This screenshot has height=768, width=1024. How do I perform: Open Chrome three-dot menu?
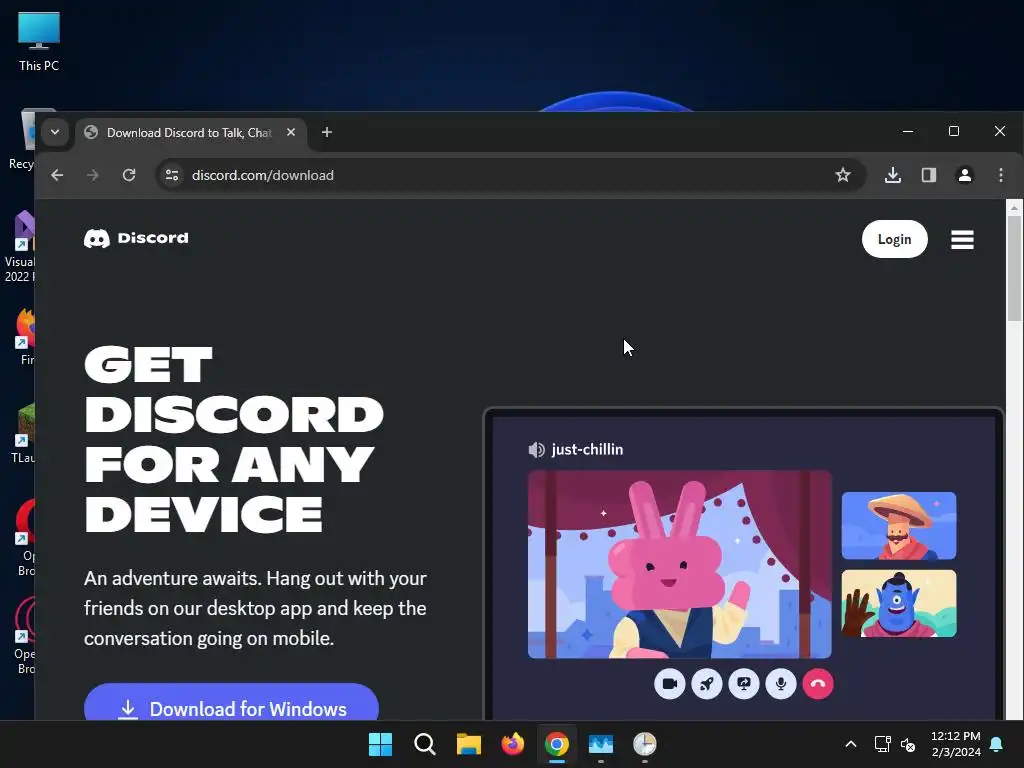tap(1000, 175)
